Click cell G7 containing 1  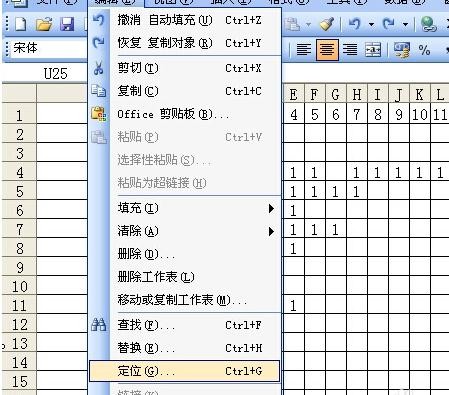point(336,229)
